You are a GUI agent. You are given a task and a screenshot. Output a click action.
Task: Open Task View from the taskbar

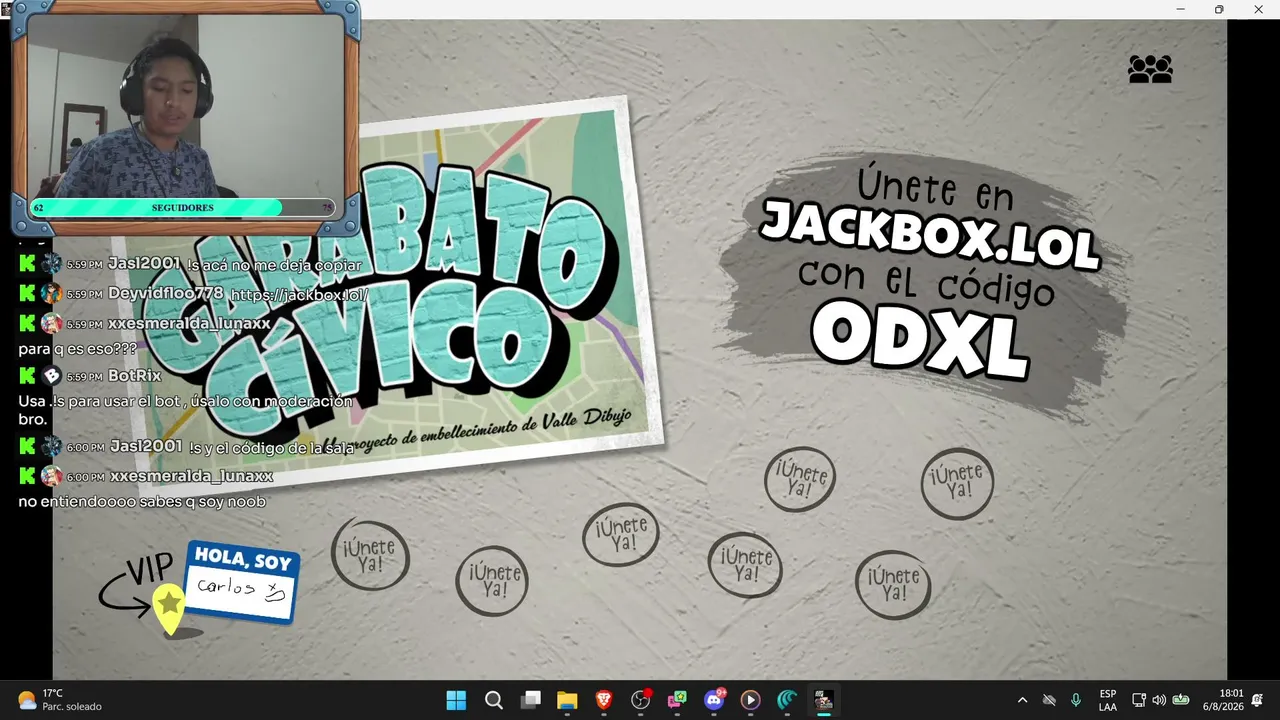coord(531,700)
